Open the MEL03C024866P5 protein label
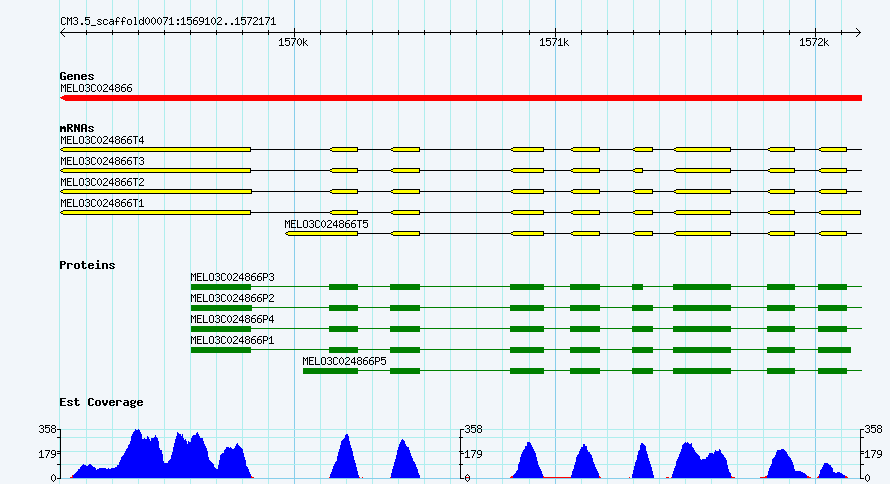Screen dimensions: 890x484 (x=345, y=361)
